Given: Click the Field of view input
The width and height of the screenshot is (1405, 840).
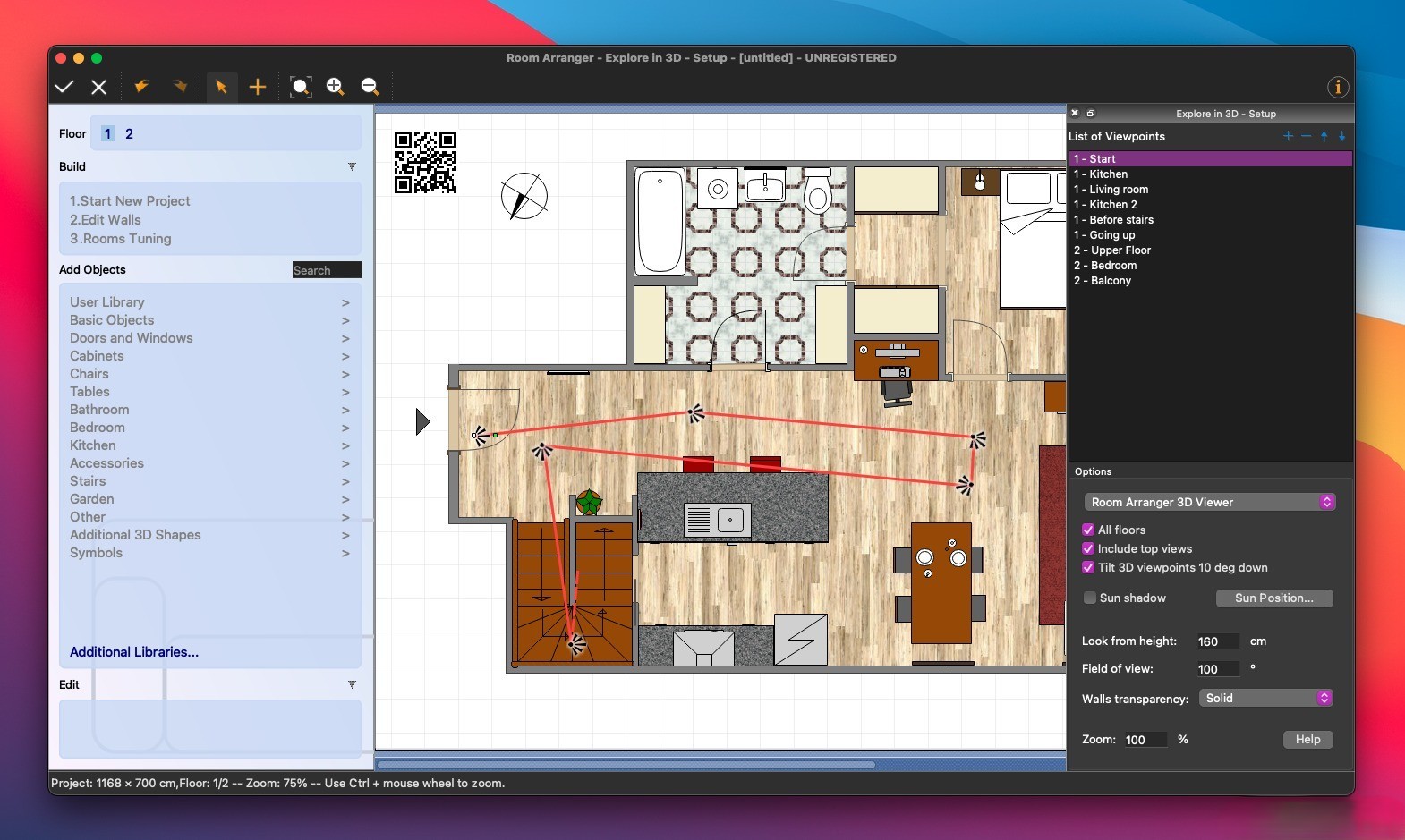Looking at the screenshot, I should 1218,669.
